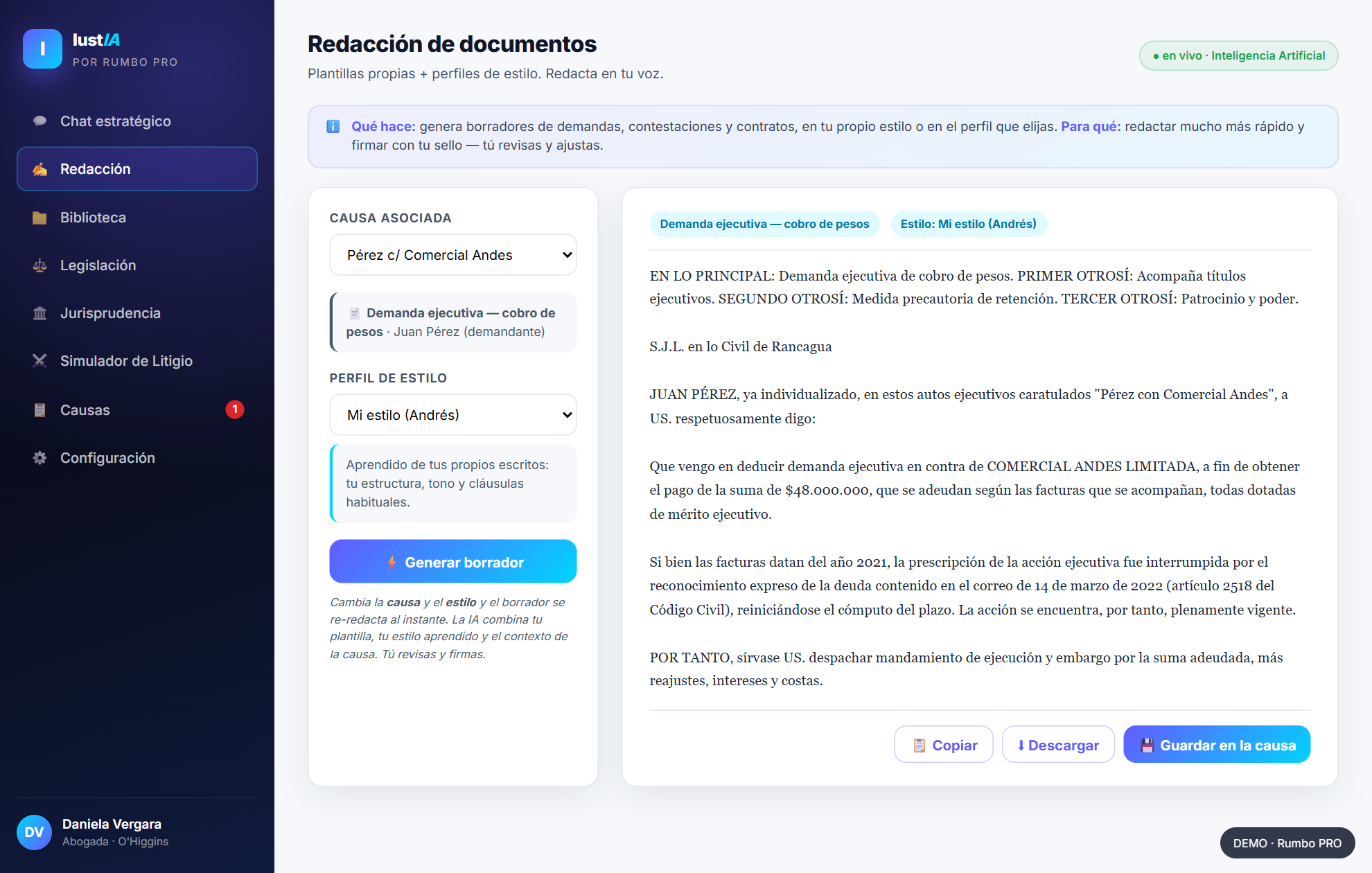Viewport: 1372px width, 873px height.
Task: Open Chat estratégico section
Action: coord(137,121)
